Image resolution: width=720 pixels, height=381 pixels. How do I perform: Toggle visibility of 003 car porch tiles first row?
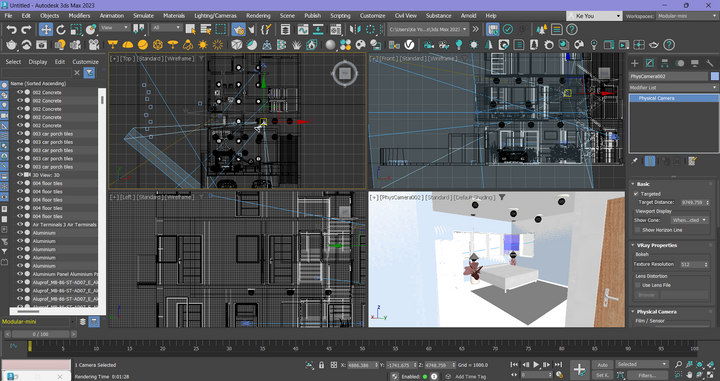pos(20,134)
